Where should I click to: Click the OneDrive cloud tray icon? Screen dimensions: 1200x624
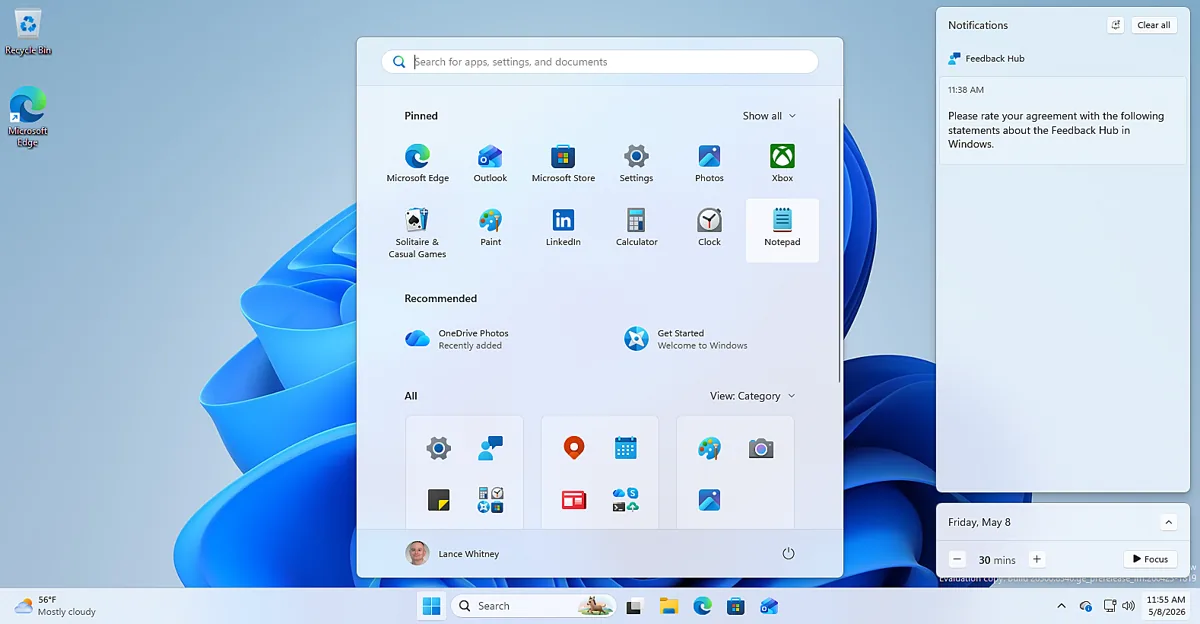[1086, 606]
